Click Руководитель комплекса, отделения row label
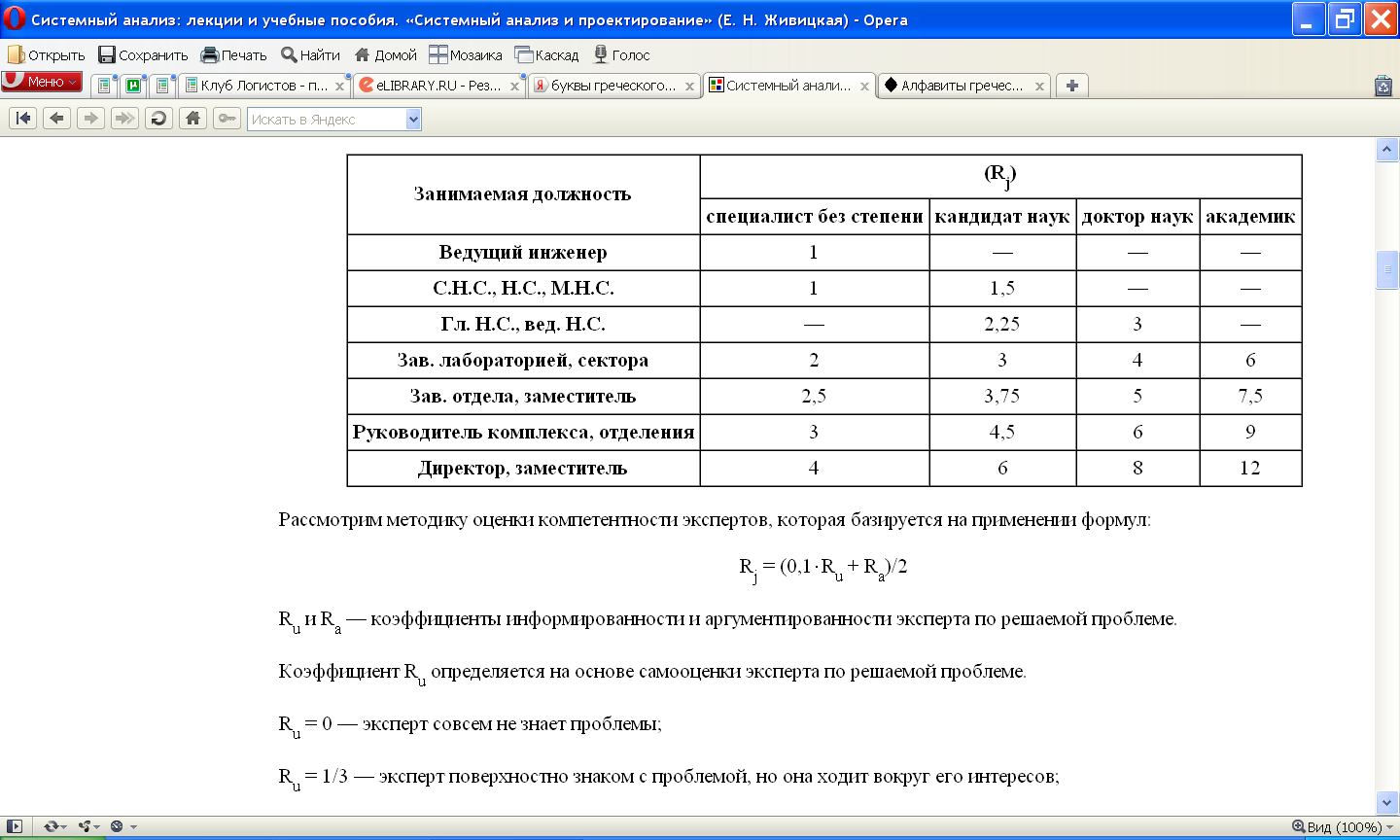The width and height of the screenshot is (1400, 840). click(x=523, y=433)
